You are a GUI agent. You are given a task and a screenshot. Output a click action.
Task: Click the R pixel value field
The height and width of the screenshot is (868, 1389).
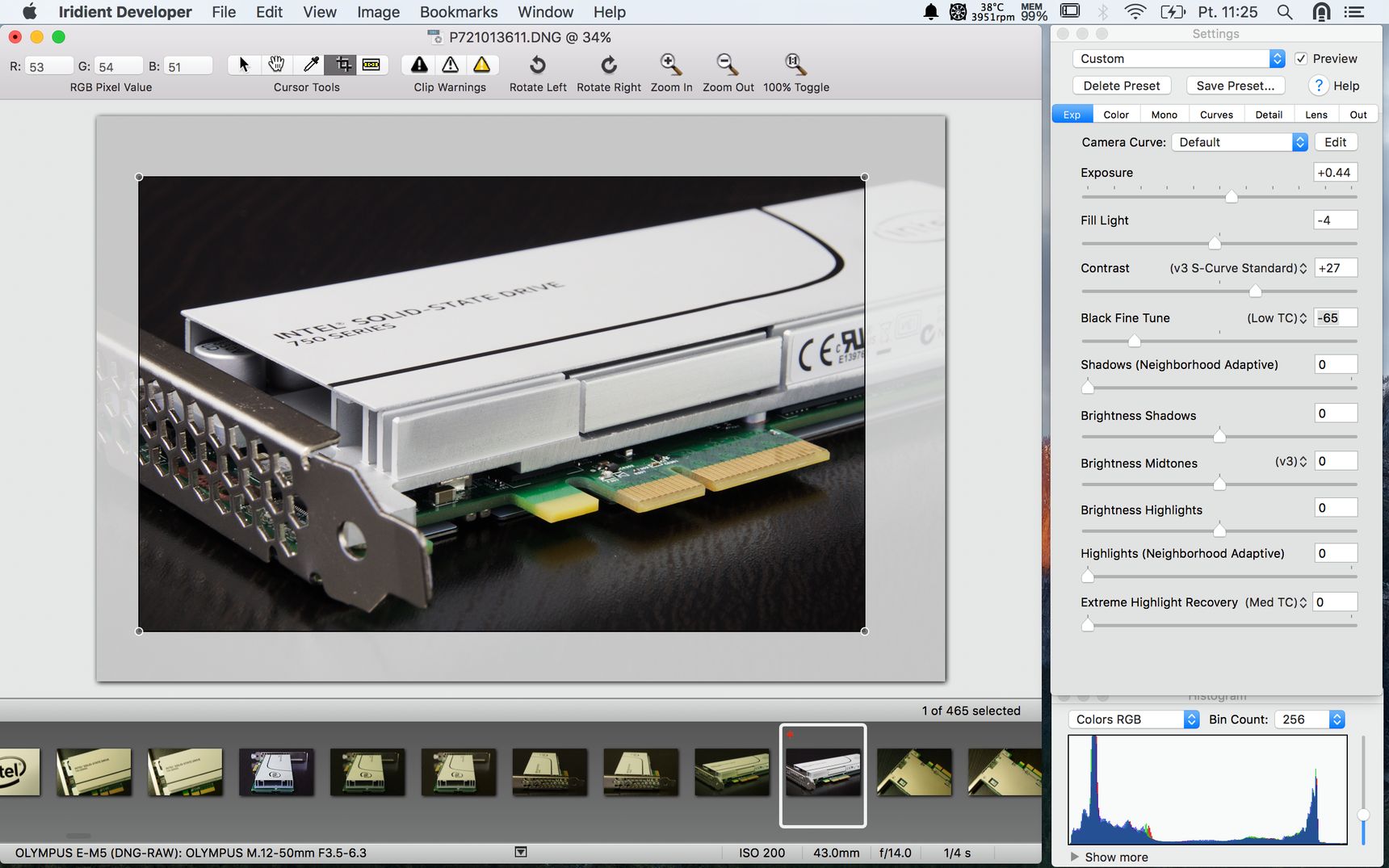click(x=48, y=67)
